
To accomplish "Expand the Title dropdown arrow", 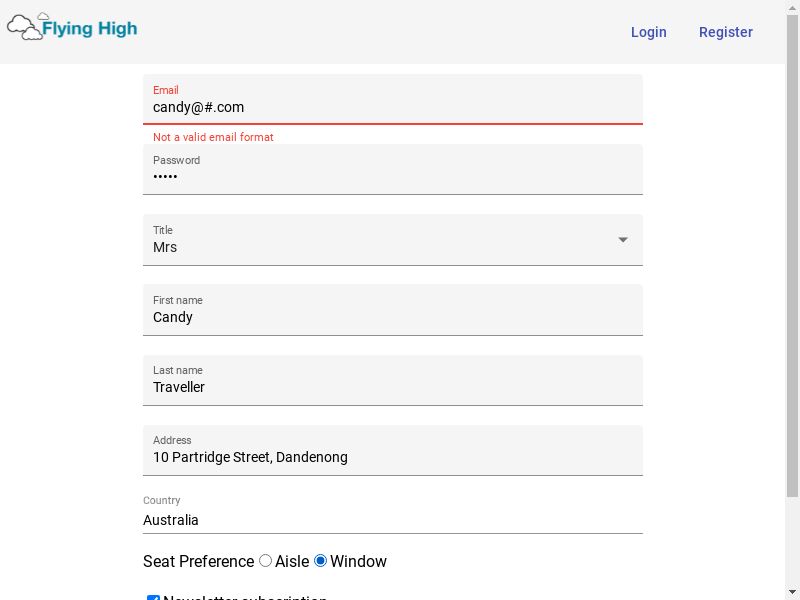I will (x=623, y=240).
